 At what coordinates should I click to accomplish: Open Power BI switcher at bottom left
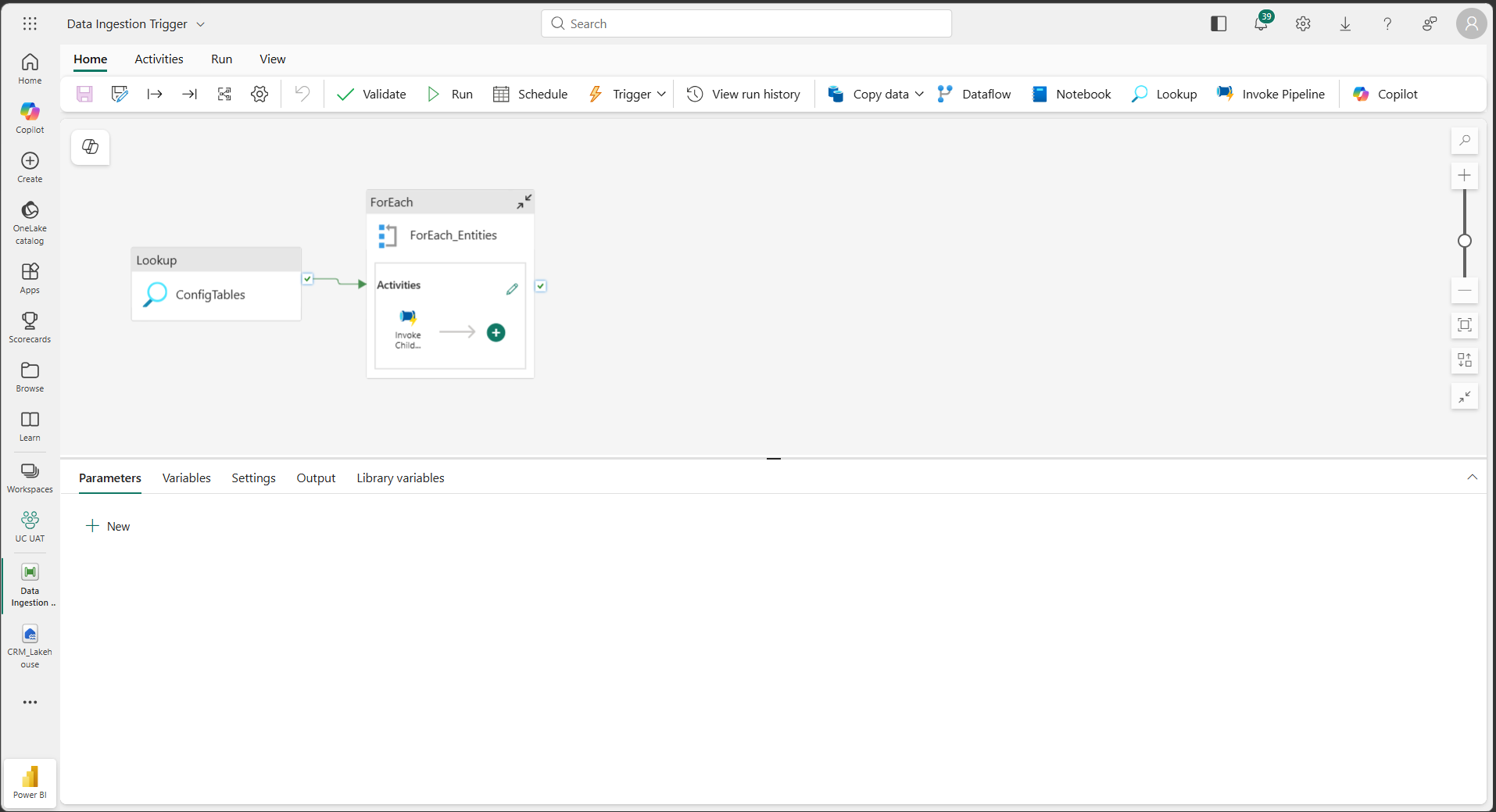(30, 782)
